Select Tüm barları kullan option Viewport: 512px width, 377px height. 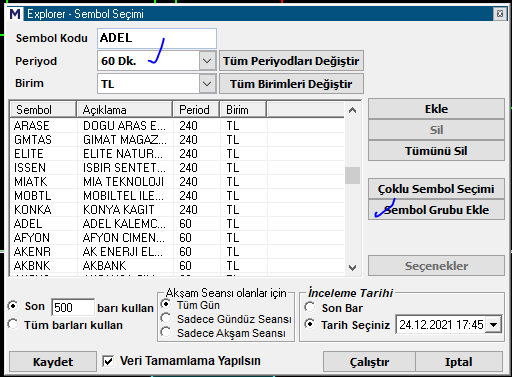pyautogui.click(x=13, y=324)
